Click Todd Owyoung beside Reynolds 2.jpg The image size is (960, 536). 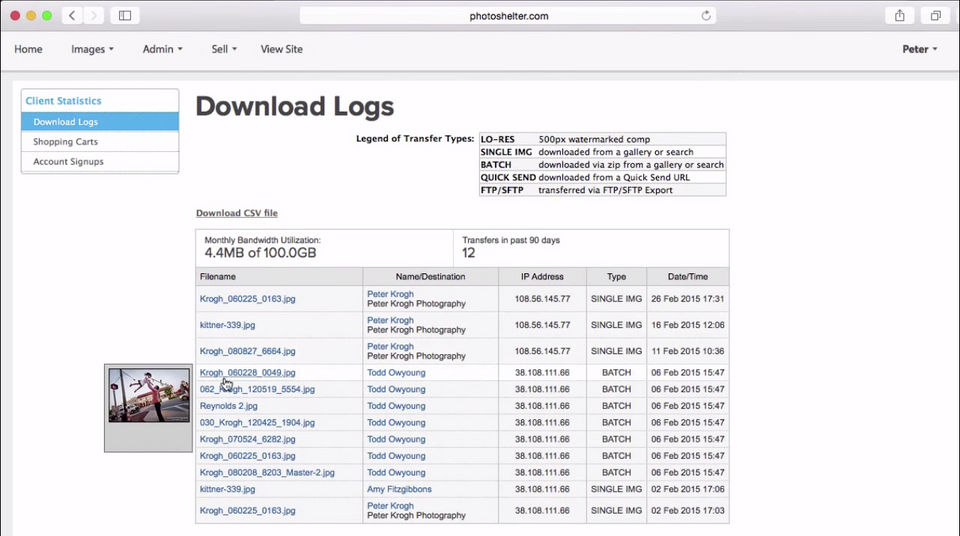pyautogui.click(x=396, y=406)
